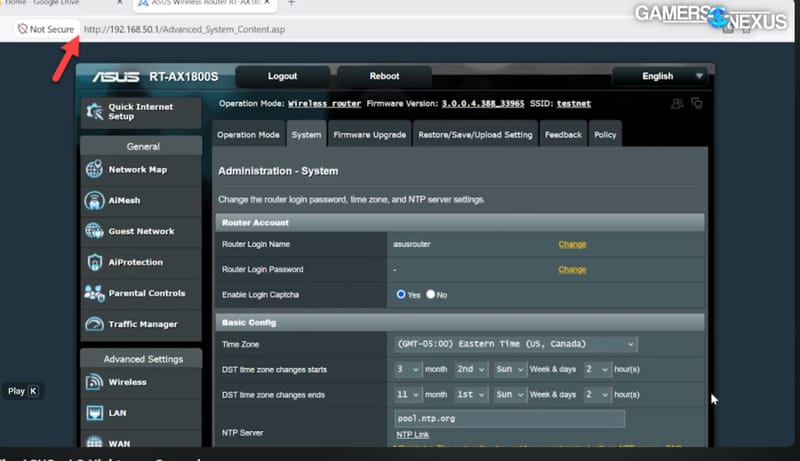
Task: Open DST starts week dropdown showing 2nd
Action: [470, 369]
